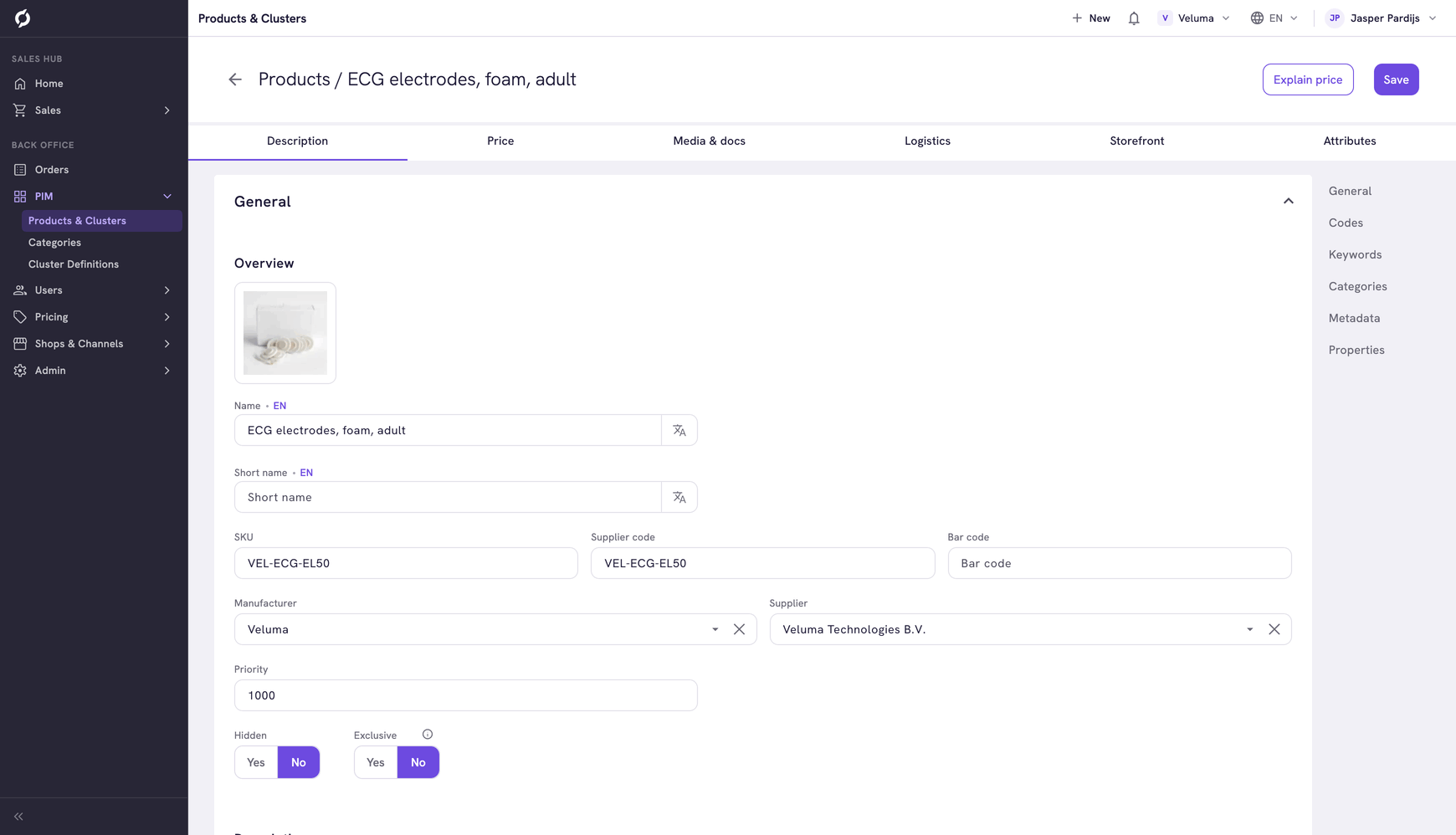Collapse the PIM menu
The width and height of the screenshot is (1456, 835).
pyautogui.click(x=167, y=197)
